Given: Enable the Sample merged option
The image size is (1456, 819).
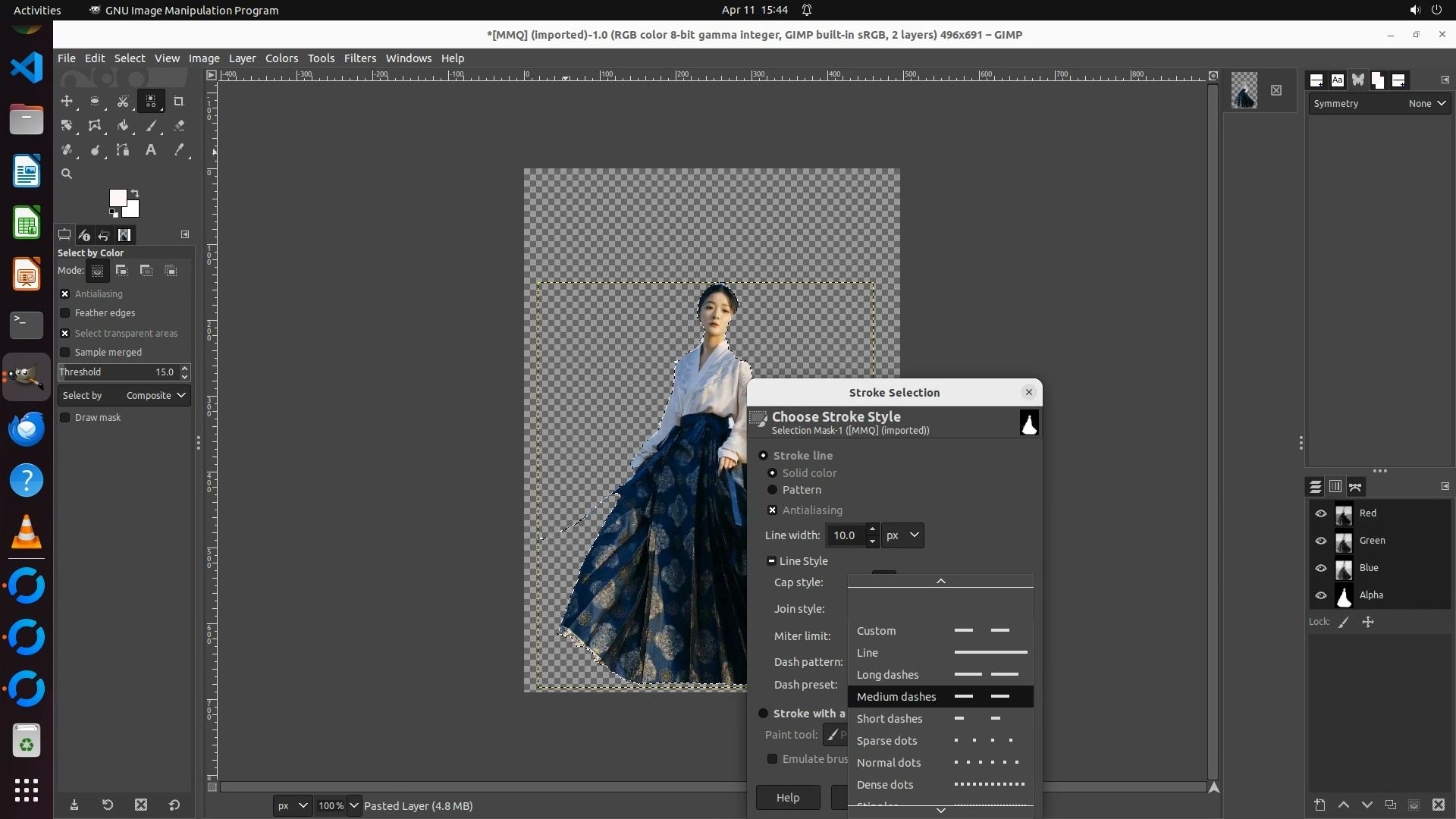Looking at the screenshot, I should (65, 352).
